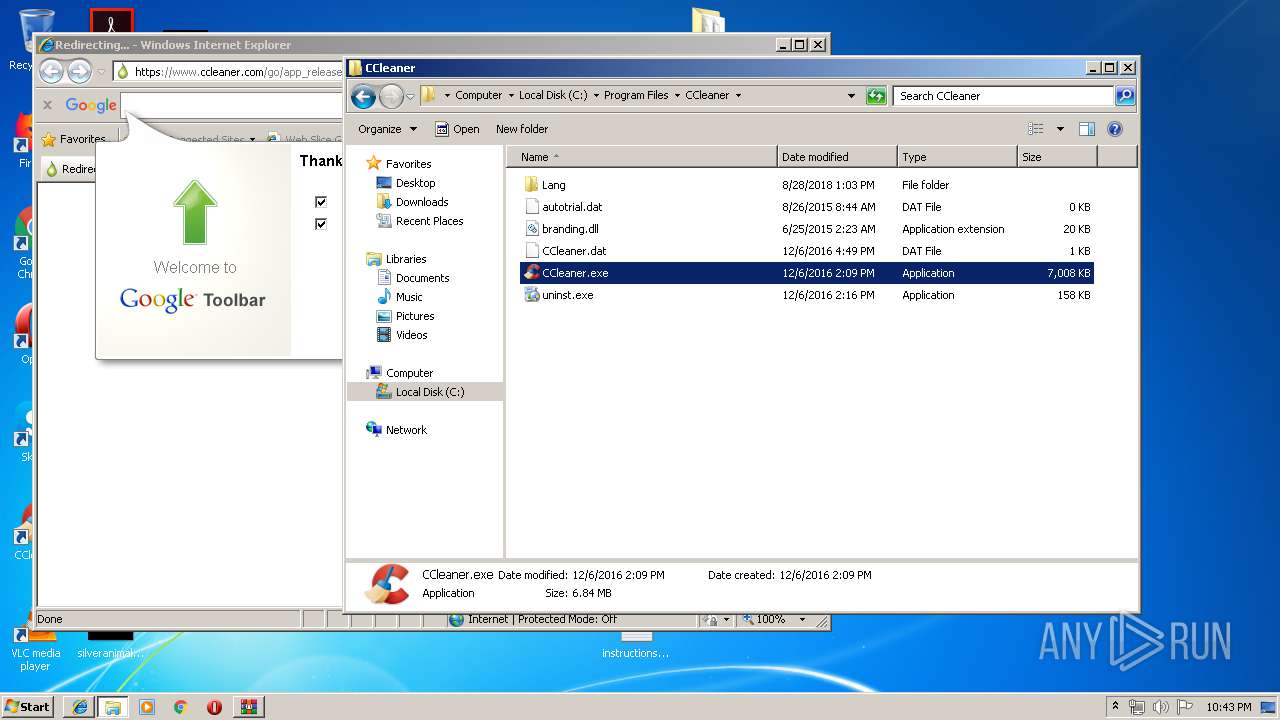Navigate to Program Files breadcrumb

point(636,96)
